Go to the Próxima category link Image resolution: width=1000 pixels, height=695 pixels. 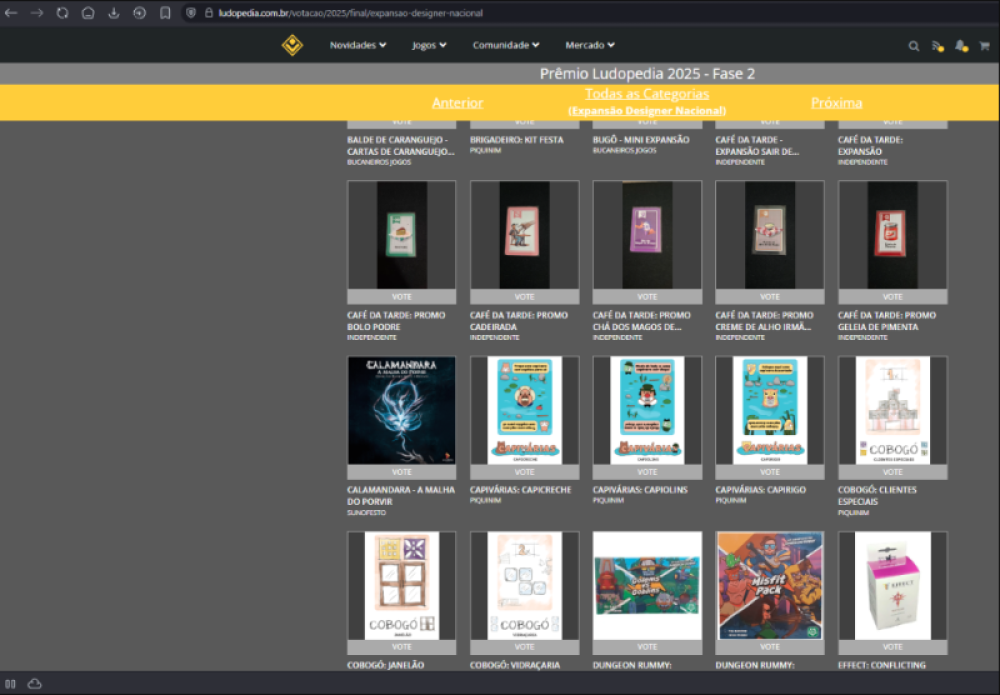tap(836, 103)
